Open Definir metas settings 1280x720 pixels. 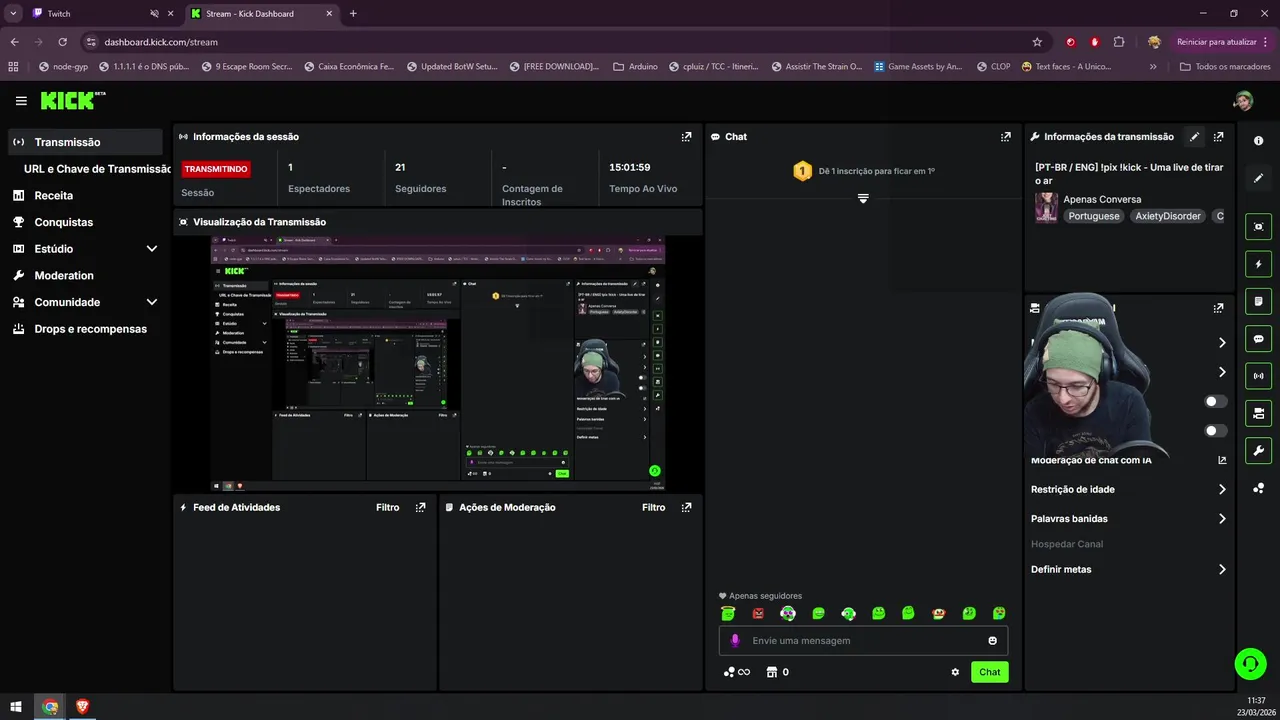[x=1129, y=570]
